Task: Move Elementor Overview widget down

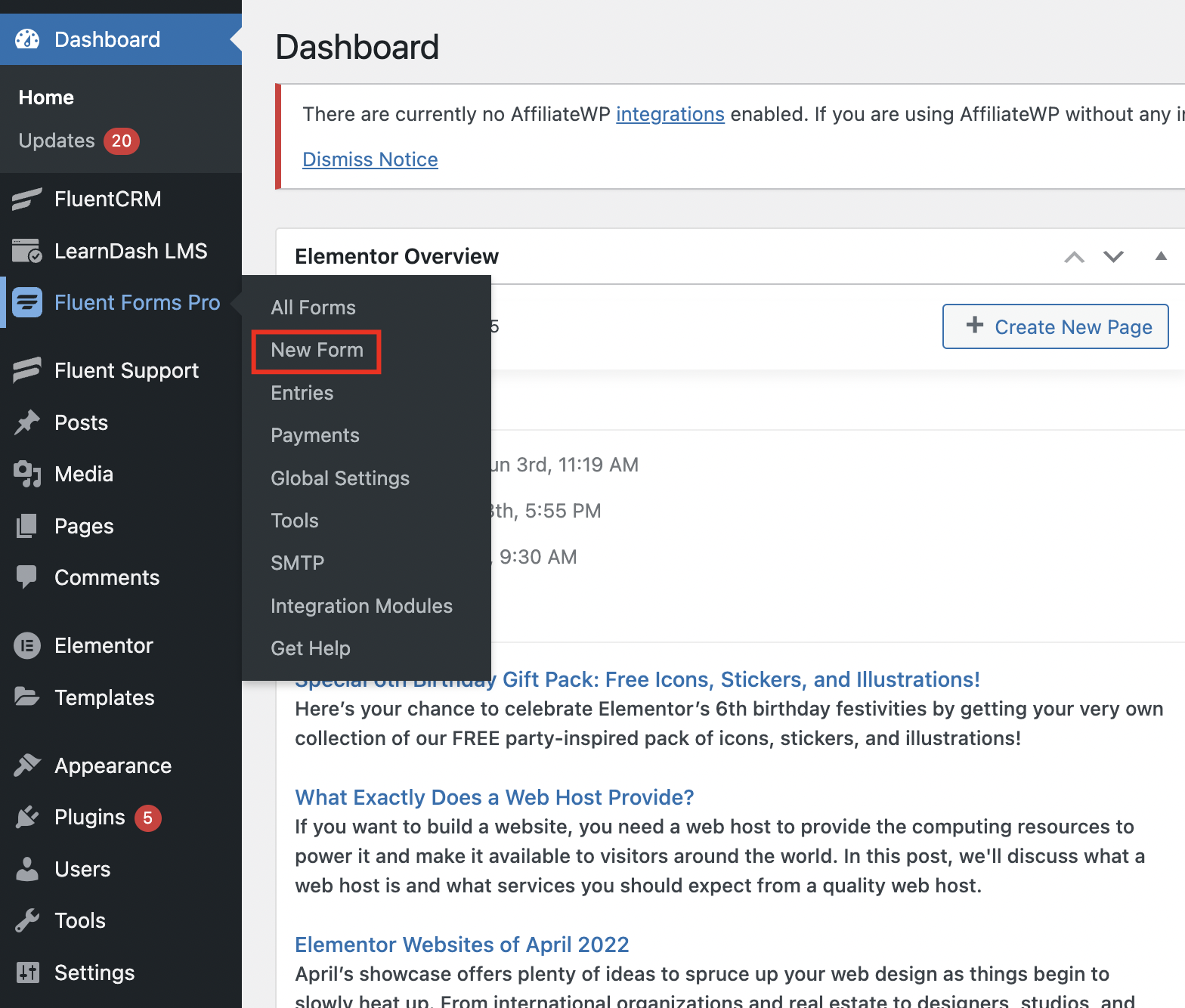Action: pos(1113,257)
